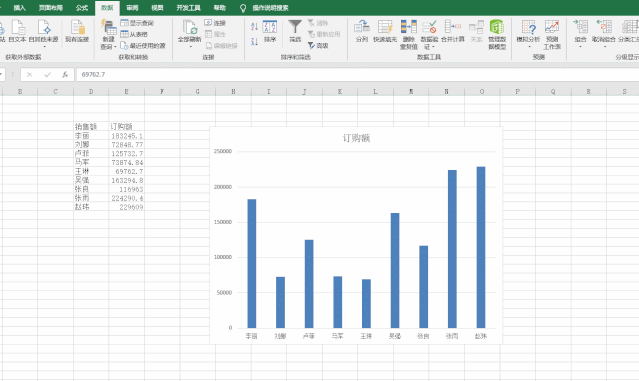This screenshot has height=381, width=639.
Task: Click the lightbulb Tell Me search icon
Action: [x=243, y=8]
